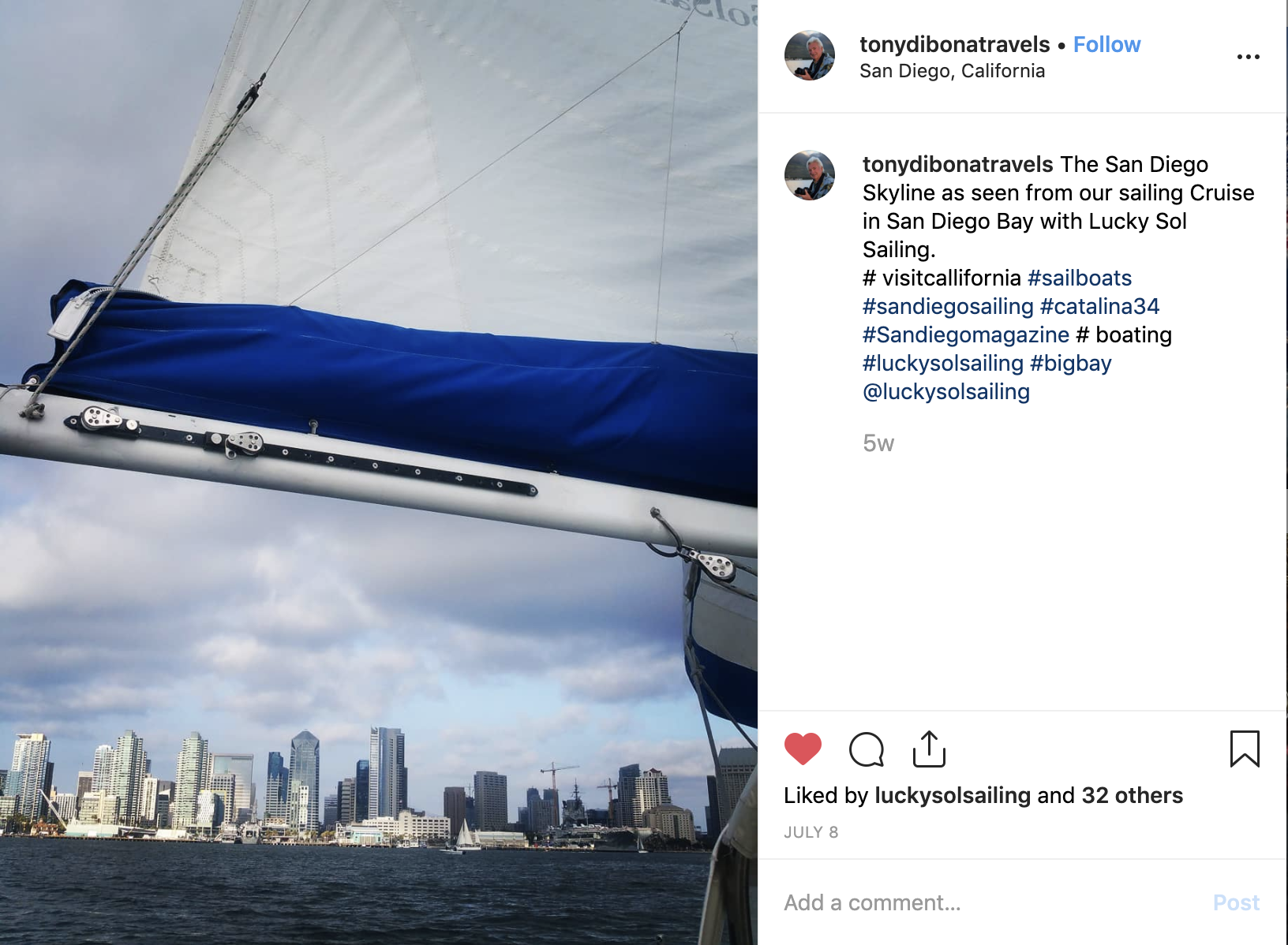
Task: Open the #luckysolsailing hashtag
Action: (x=943, y=363)
